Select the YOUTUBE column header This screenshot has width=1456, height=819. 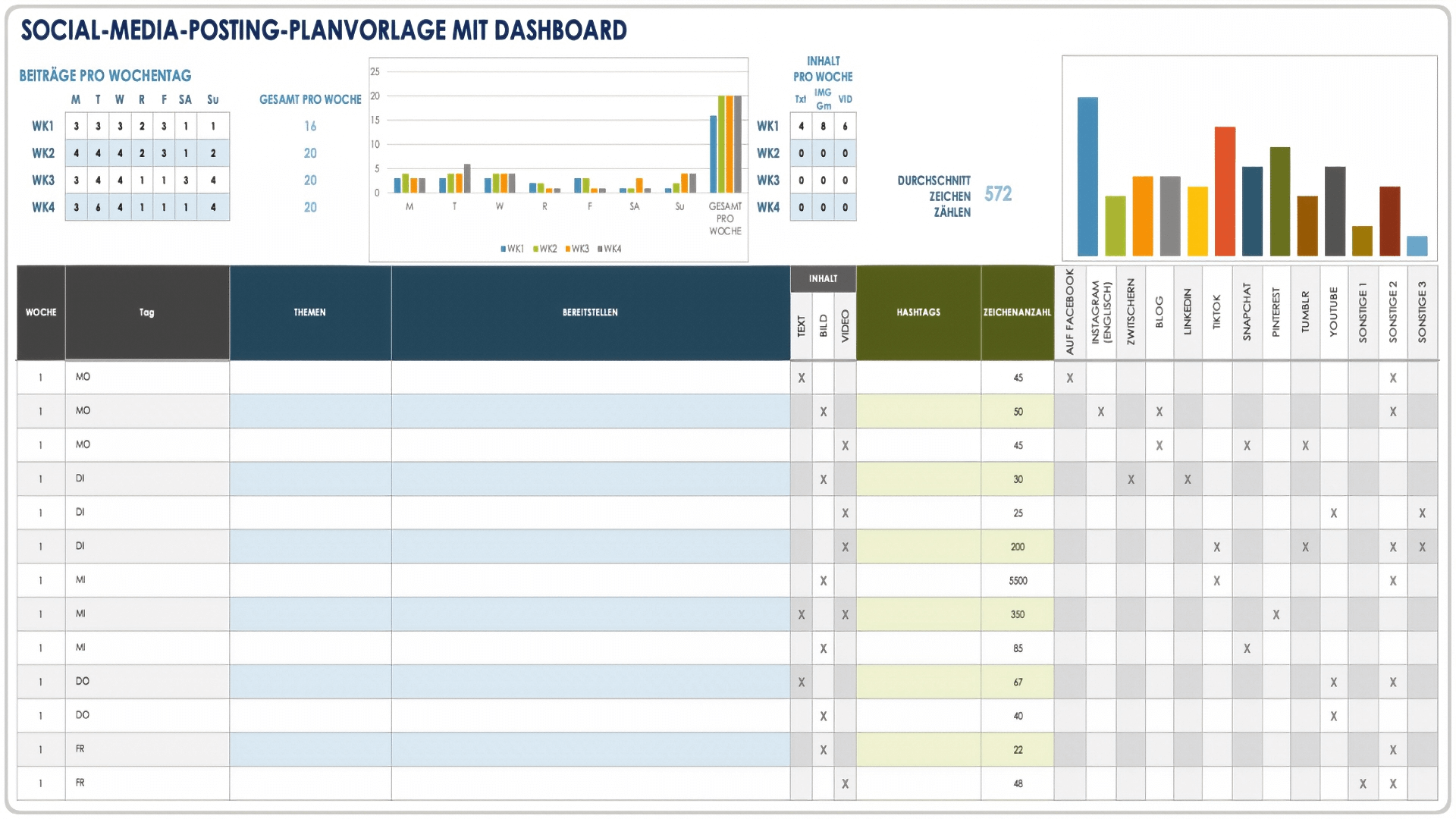[x=1333, y=312]
